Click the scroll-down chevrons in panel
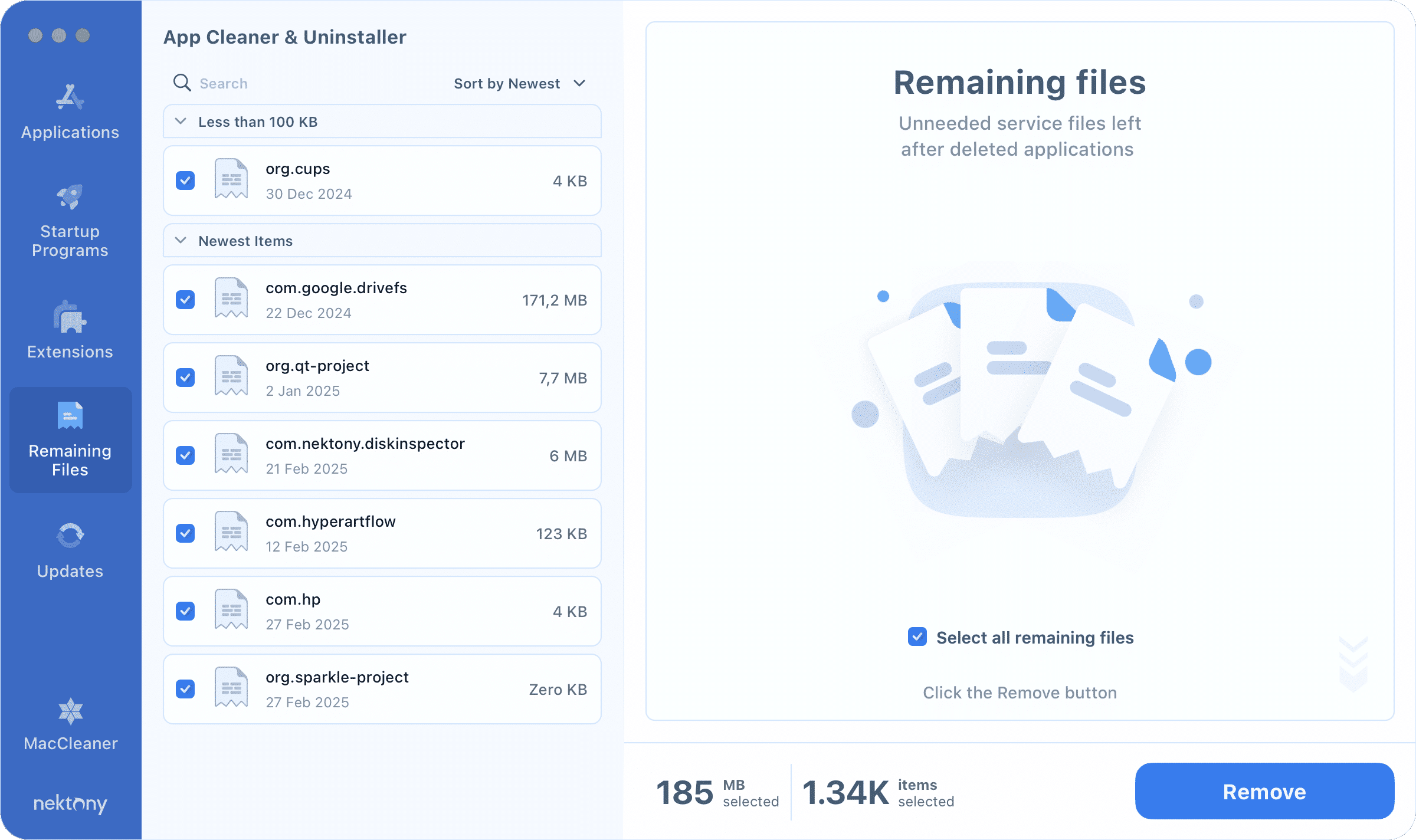 click(1353, 664)
